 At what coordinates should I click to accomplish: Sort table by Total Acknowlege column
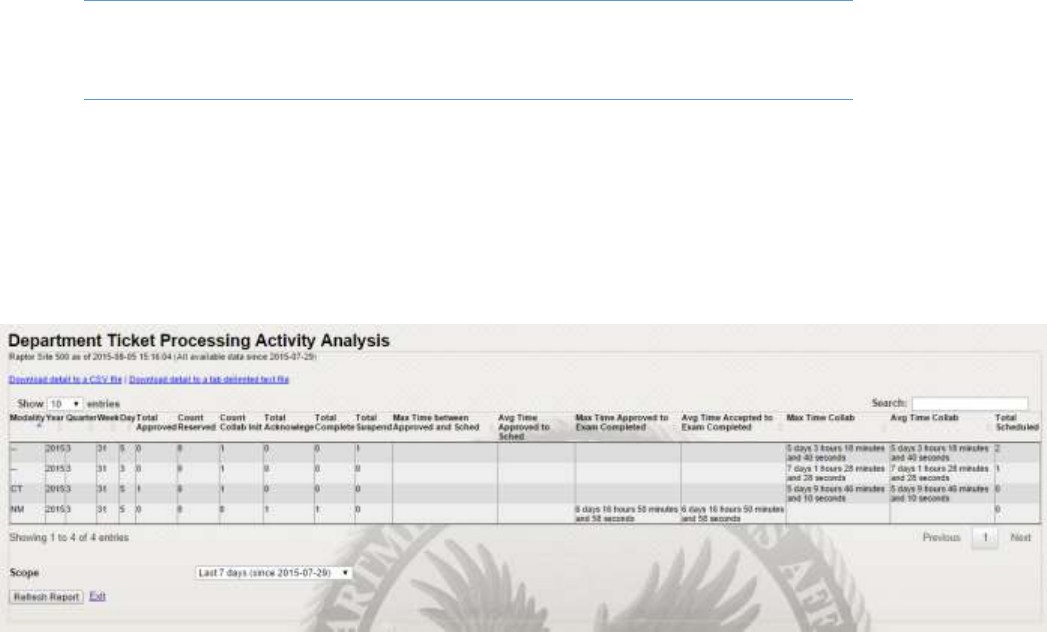tap(288, 423)
